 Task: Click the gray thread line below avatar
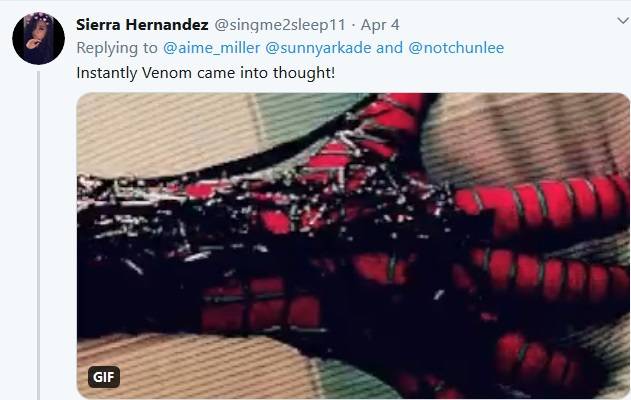point(39,235)
